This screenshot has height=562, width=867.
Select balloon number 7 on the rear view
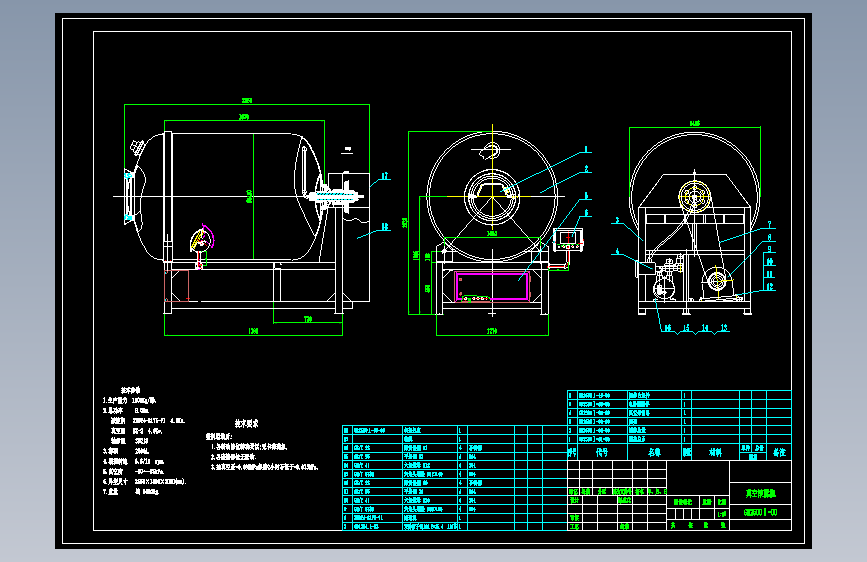(x=769, y=225)
